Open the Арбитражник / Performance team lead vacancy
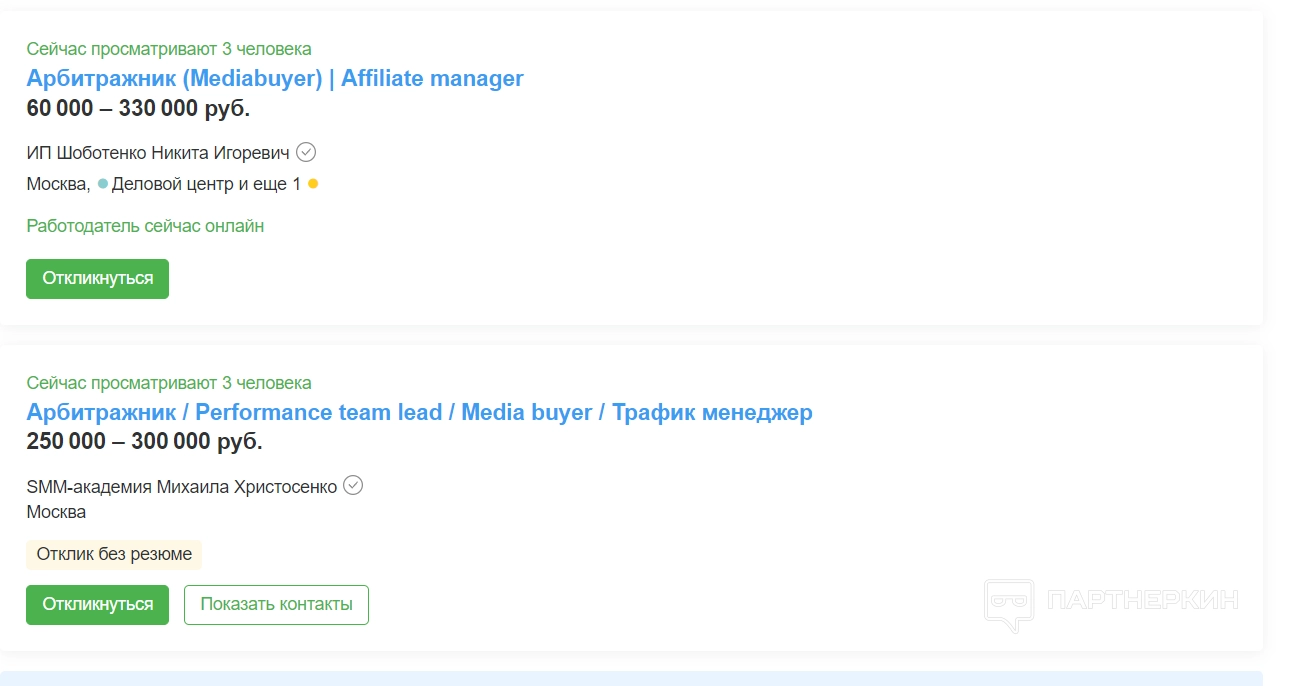The image size is (1290, 686). [x=419, y=412]
